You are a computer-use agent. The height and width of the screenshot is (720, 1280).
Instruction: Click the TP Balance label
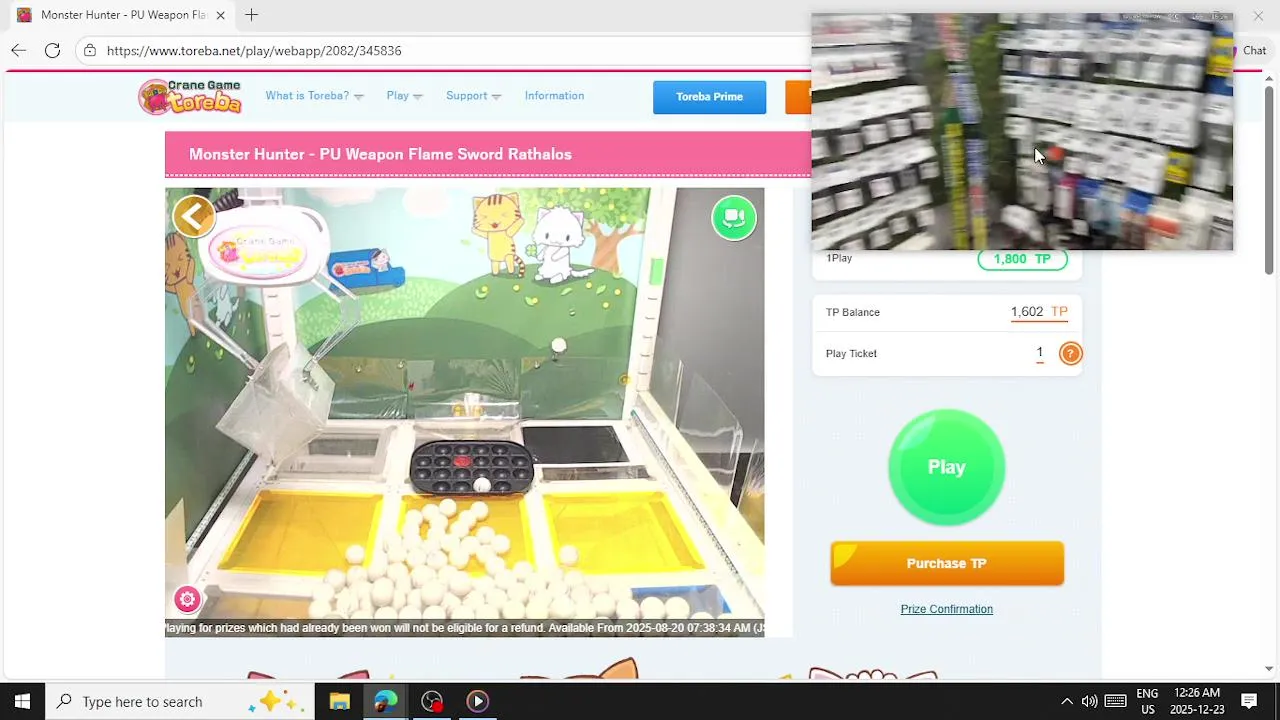(x=853, y=312)
